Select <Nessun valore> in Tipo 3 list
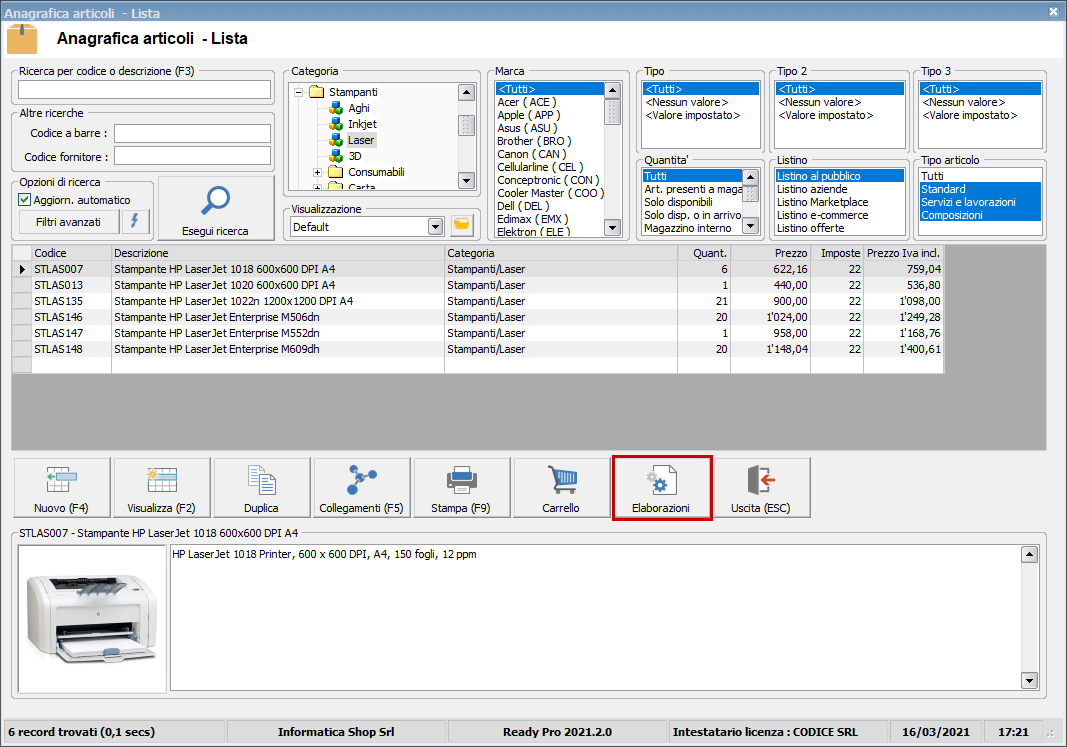Image resolution: width=1067 pixels, height=747 pixels. [x=980, y=102]
